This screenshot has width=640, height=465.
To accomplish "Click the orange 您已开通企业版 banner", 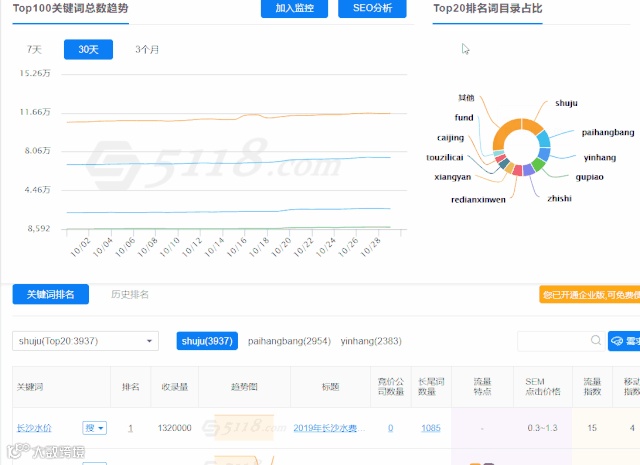I will [x=590, y=295].
